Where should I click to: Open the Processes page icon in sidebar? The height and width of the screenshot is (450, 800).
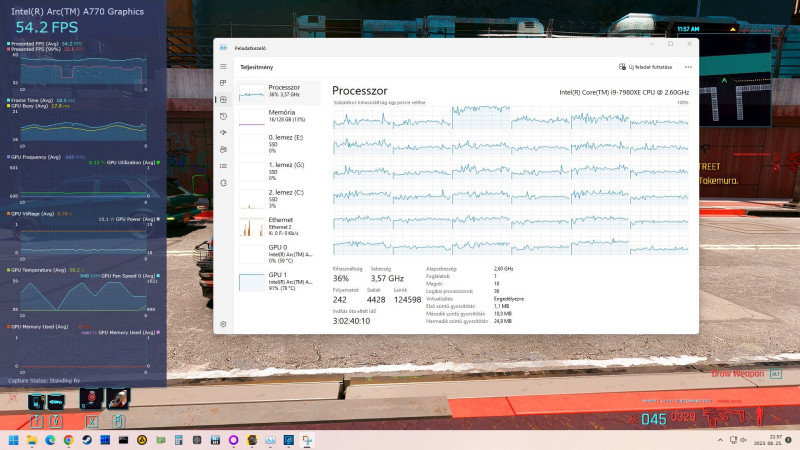[x=223, y=83]
